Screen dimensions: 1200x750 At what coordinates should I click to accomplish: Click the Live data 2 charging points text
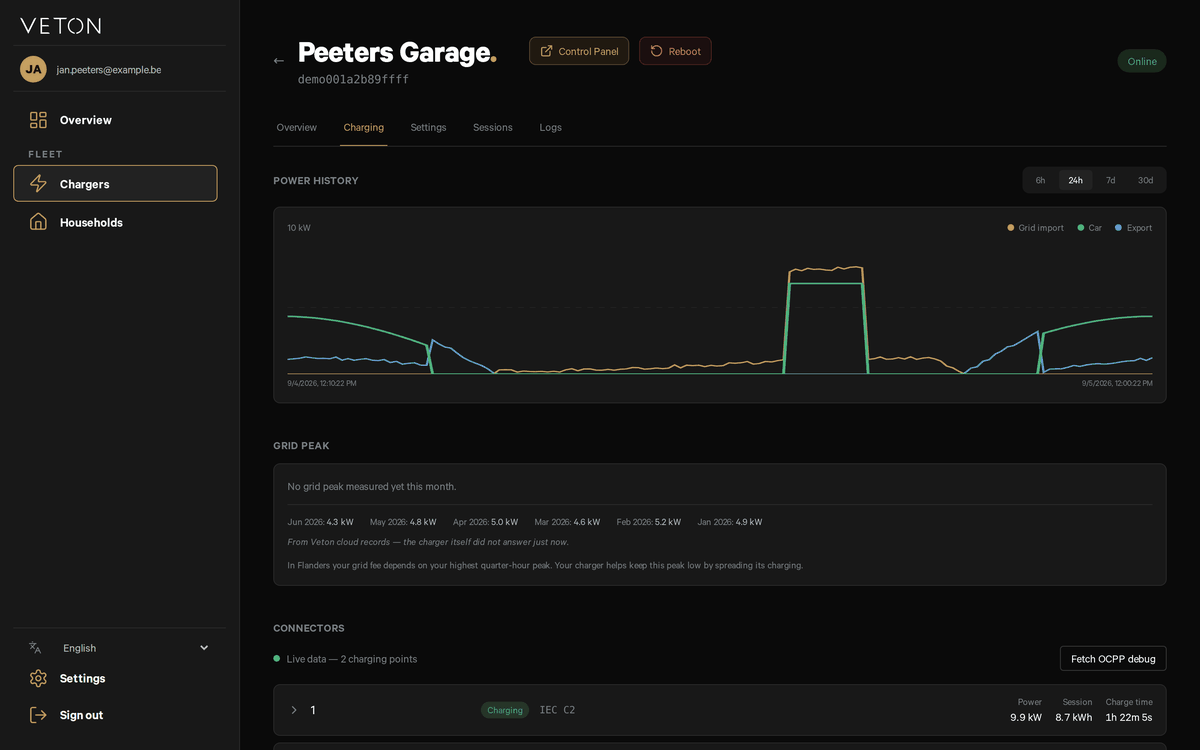pyautogui.click(x=352, y=659)
